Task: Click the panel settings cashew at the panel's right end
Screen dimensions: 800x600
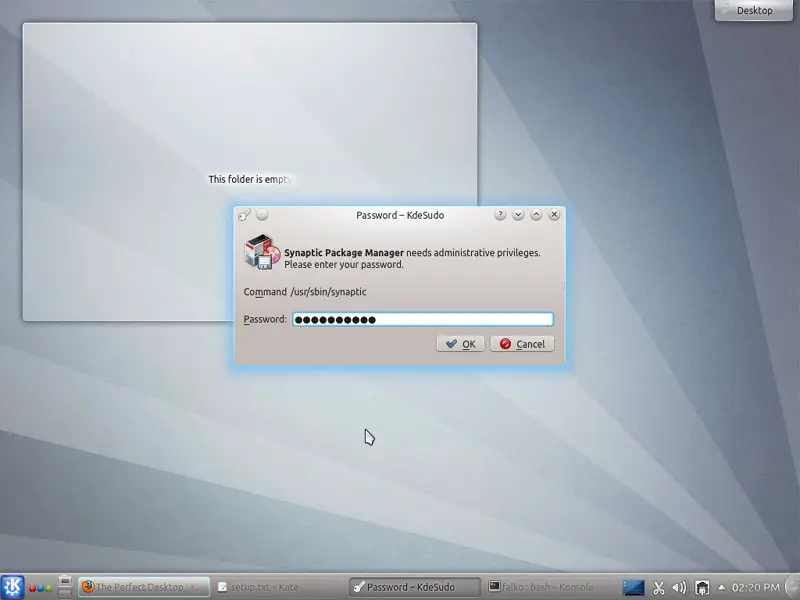Action: coord(793,587)
